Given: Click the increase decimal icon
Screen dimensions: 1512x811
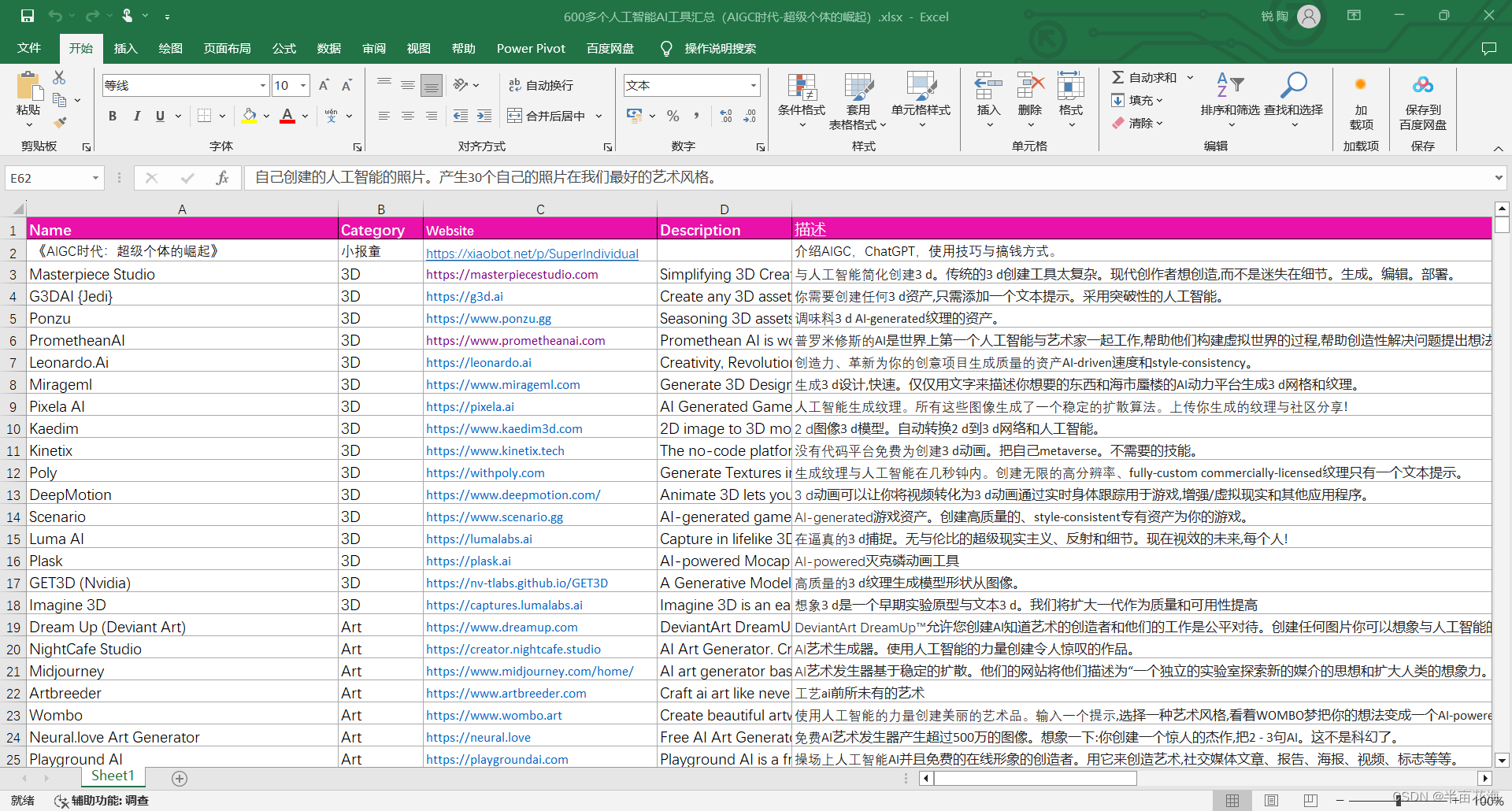Looking at the screenshot, I should point(726,116).
